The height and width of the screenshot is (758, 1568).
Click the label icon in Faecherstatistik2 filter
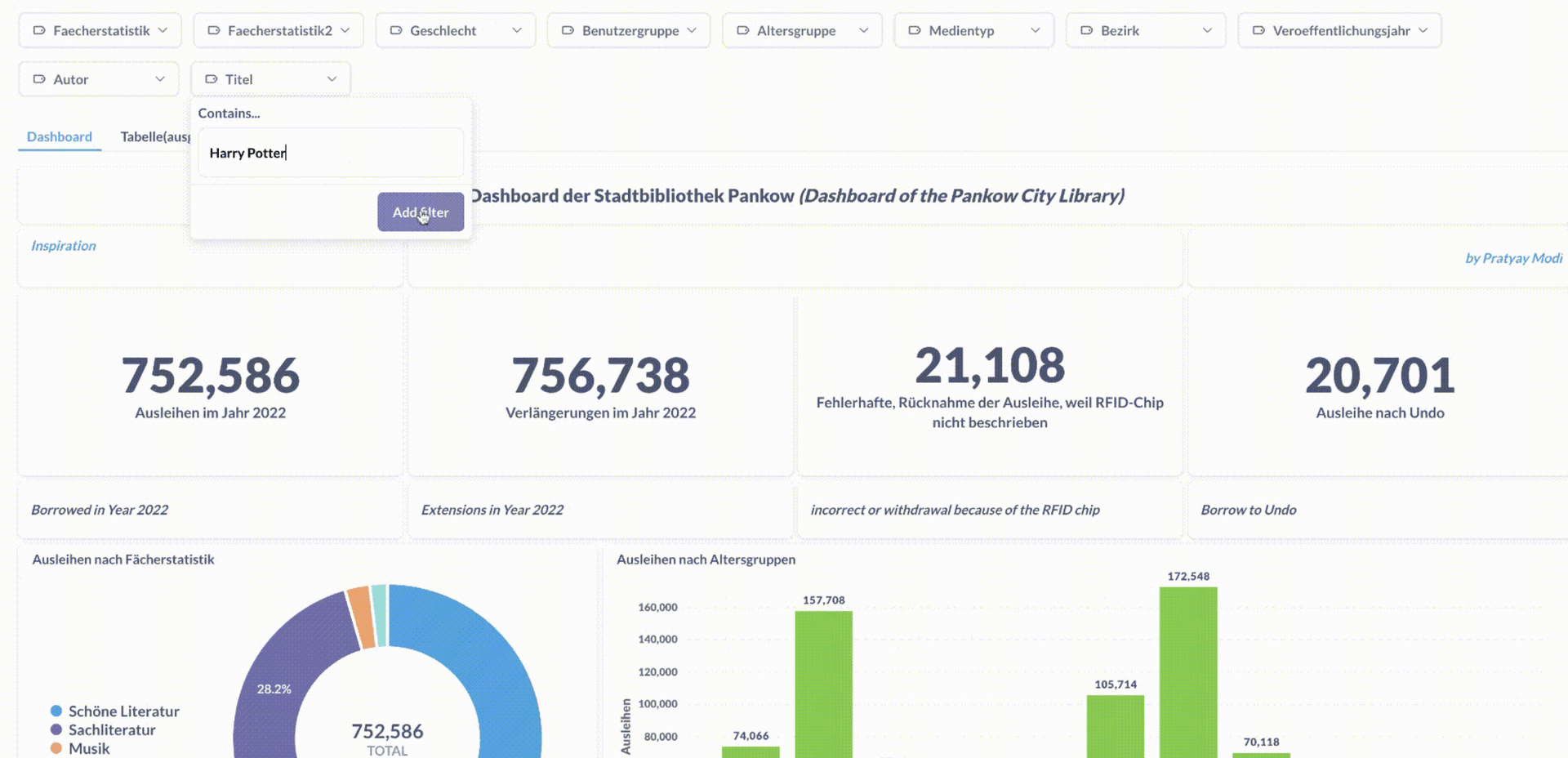(x=214, y=30)
